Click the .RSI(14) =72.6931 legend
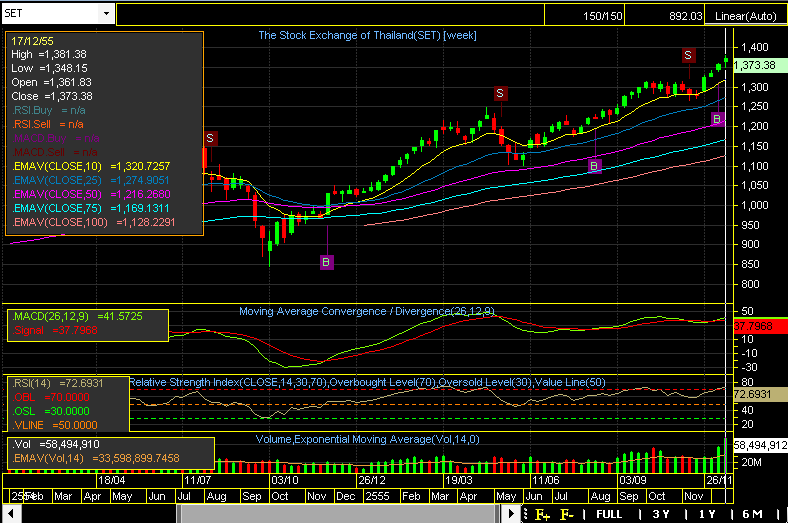Image resolution: width=788 pixels, height=523 pixels. tap(58, 383)
